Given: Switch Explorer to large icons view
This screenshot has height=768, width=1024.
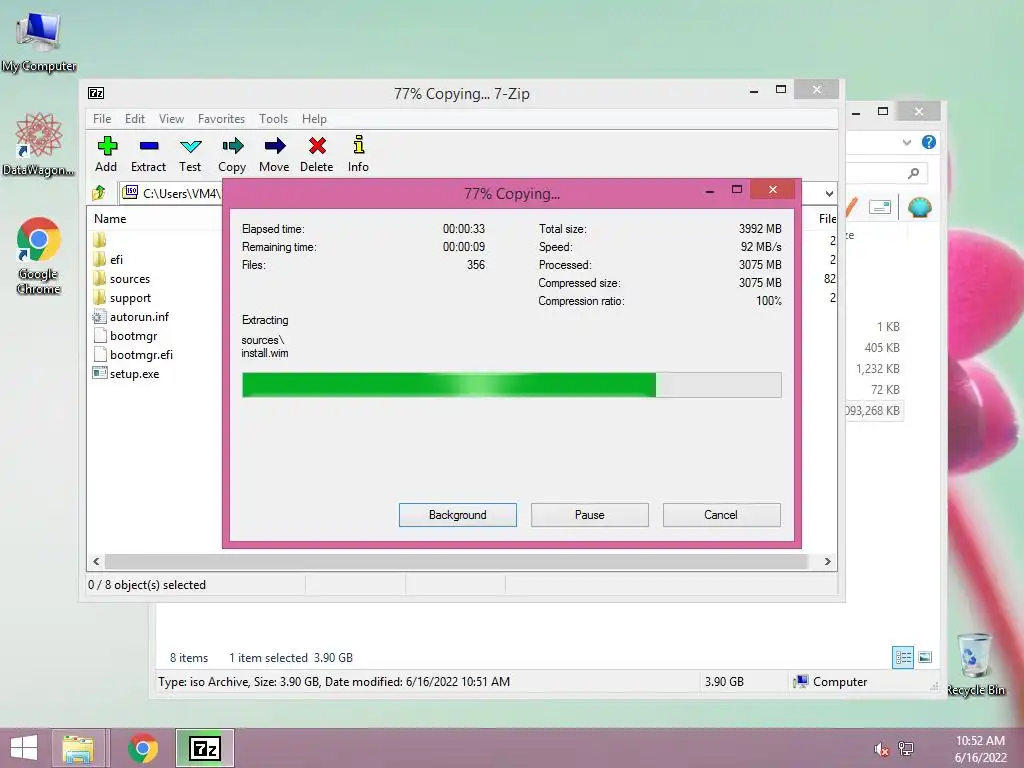Looking at the screenshot, I should pos(925,657).
